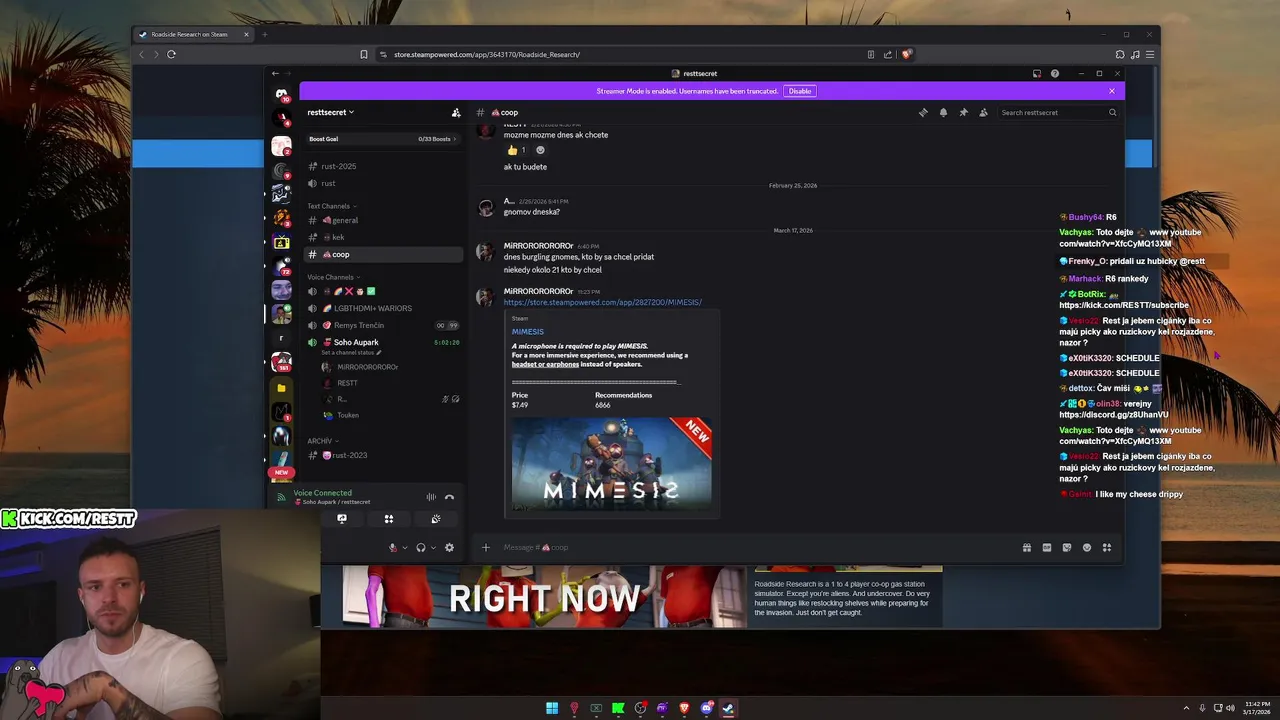Switch to the general channel
This screenshot has width=1280, height=720.
pyautogui.click(x=384, y=220)
